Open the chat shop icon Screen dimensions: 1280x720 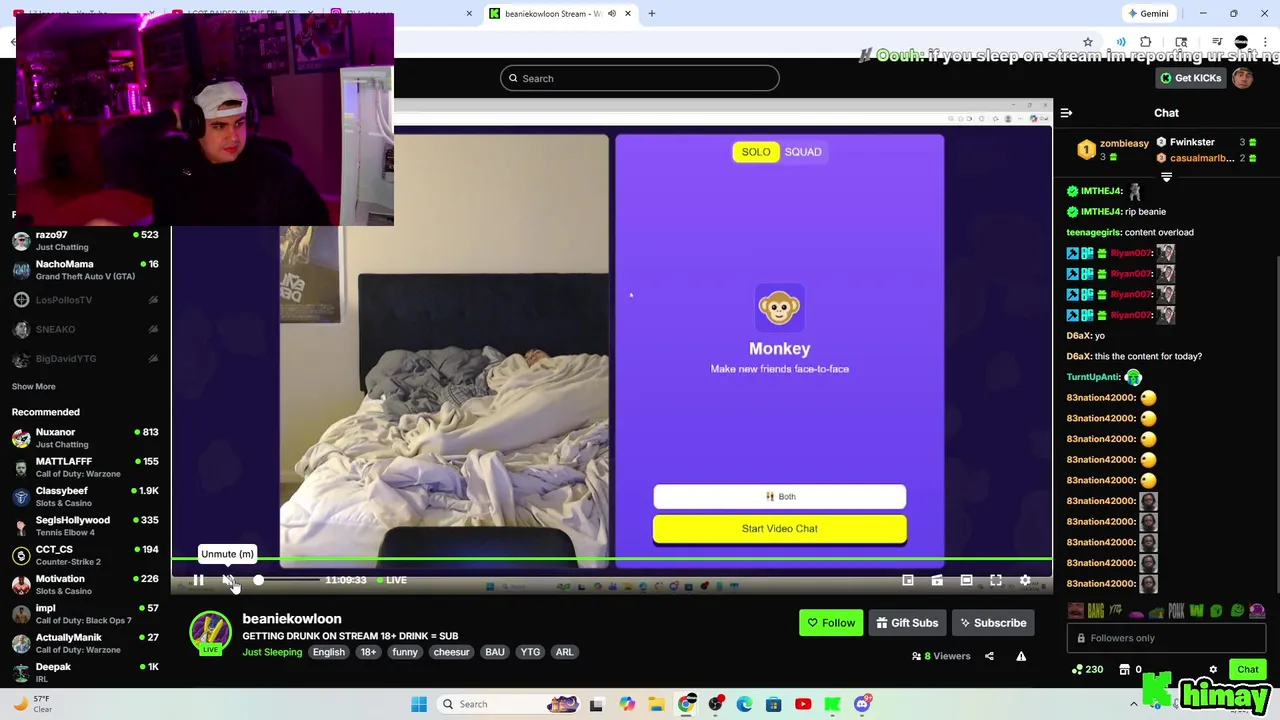[1124, 669]
